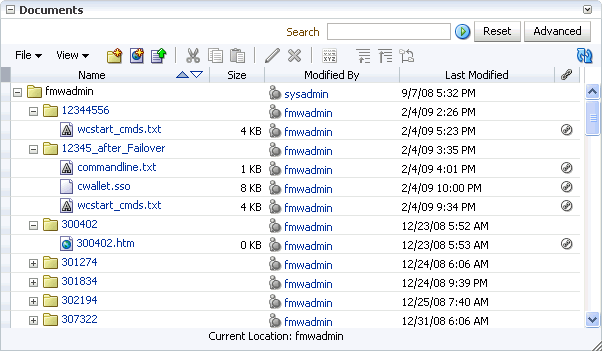
Task: Sort Name column descending
Action: pos(197,75)
